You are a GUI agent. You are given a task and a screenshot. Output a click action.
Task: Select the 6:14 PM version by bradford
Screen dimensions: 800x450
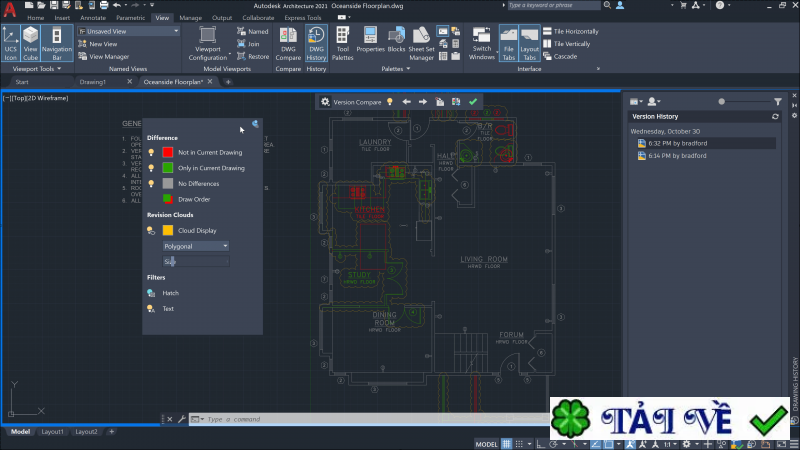pyautogui.click(x=676, y=156)
